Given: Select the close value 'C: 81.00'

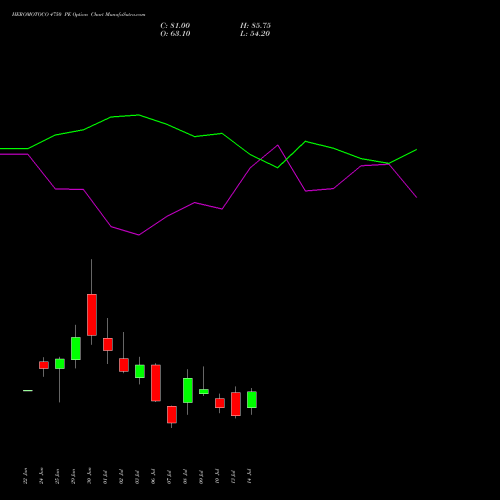Looking at the screenshot, I should (x=175, y=26).
